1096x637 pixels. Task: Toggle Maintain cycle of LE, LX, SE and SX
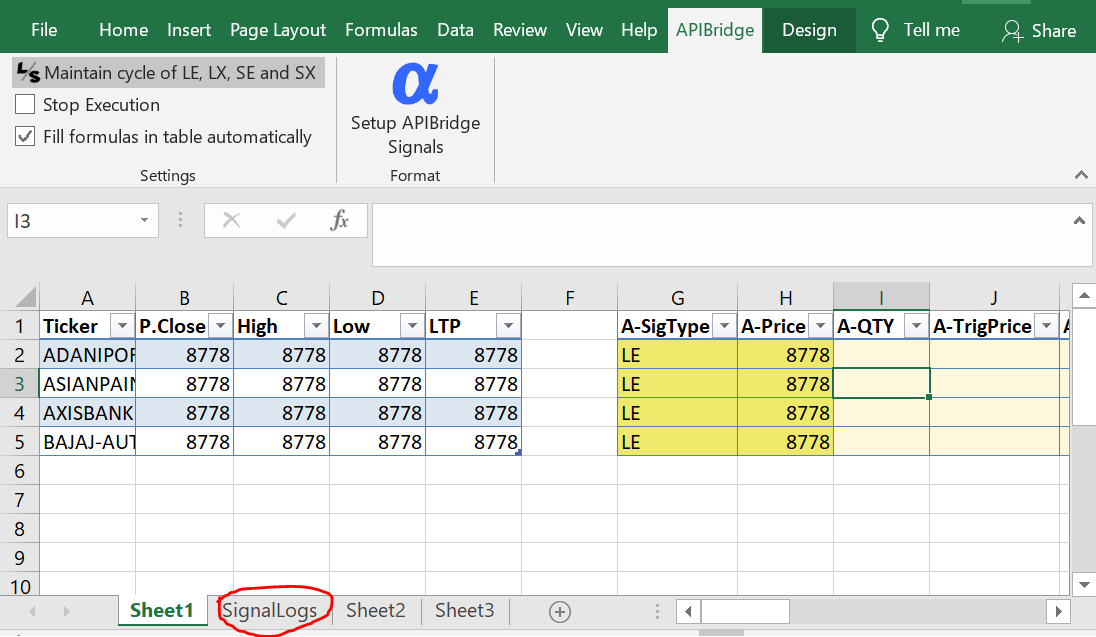tap(168, 73)
